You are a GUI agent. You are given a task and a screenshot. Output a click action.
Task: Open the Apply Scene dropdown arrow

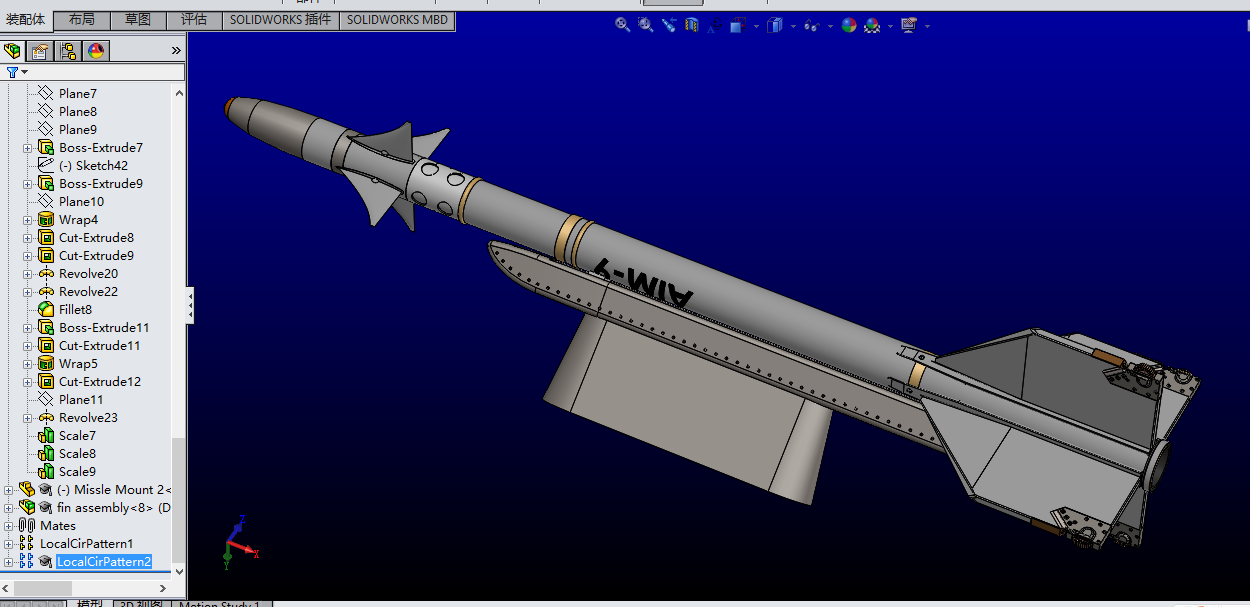pos(890,26)
